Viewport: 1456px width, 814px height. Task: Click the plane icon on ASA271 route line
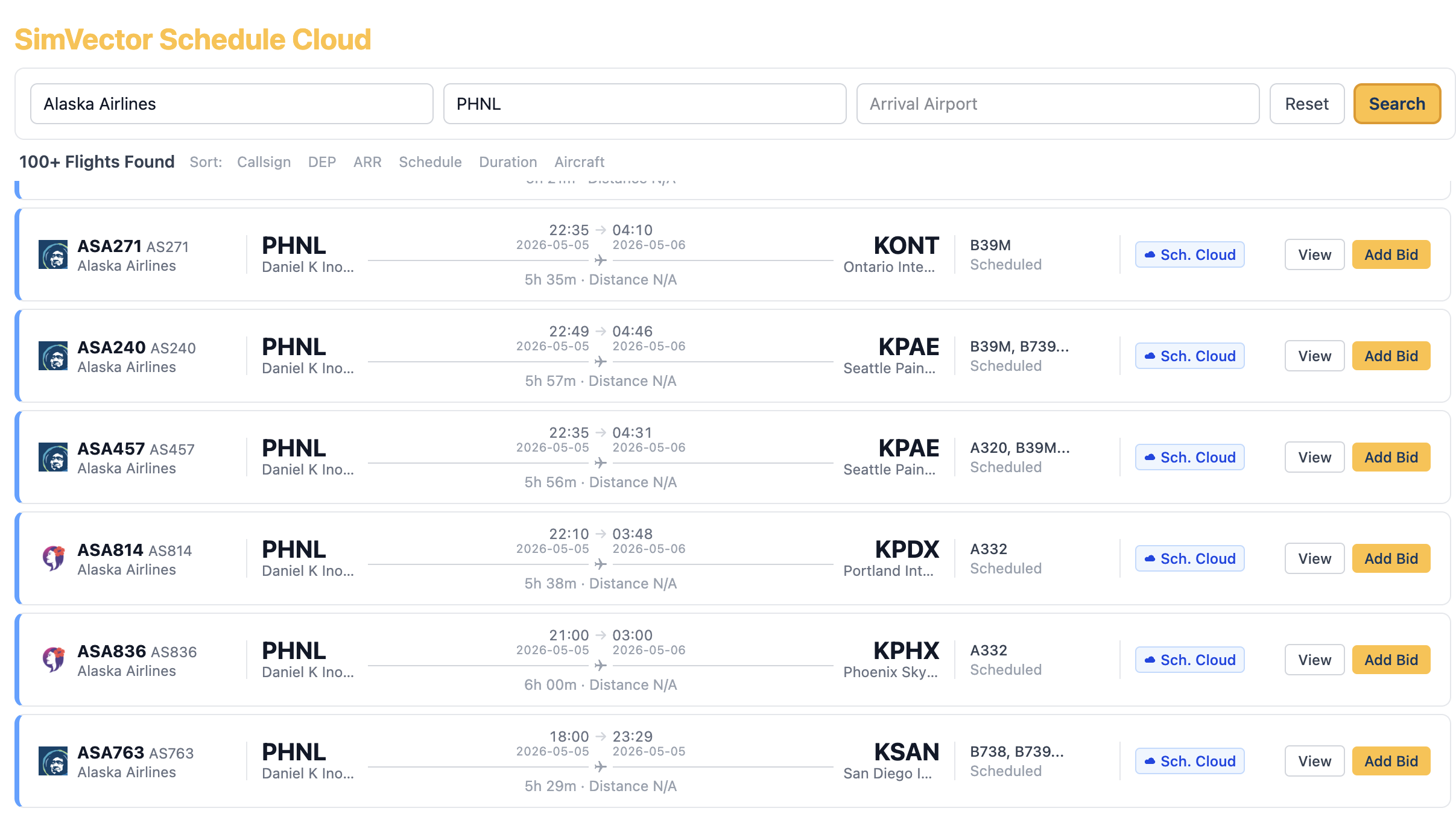(x=600, y=260)
